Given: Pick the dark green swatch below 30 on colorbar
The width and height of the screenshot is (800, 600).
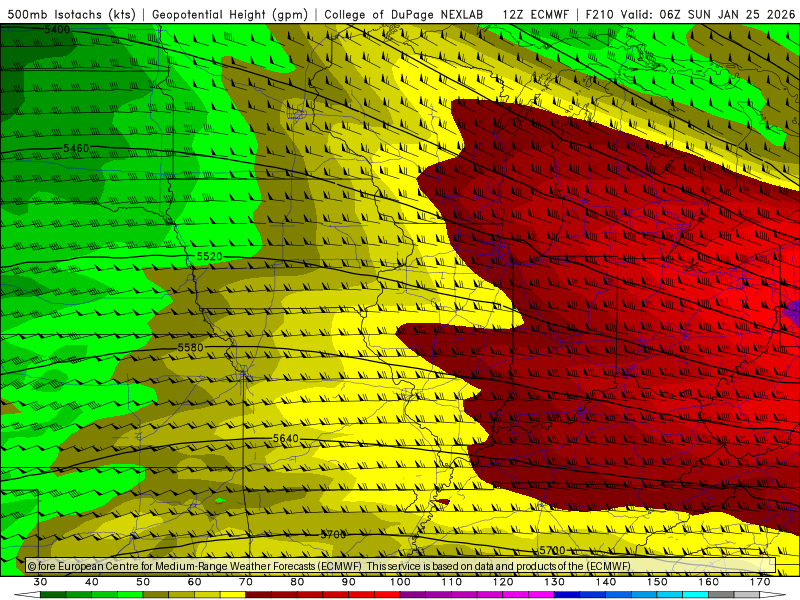Looking at the screenshot, I should (x=53, y=595).
